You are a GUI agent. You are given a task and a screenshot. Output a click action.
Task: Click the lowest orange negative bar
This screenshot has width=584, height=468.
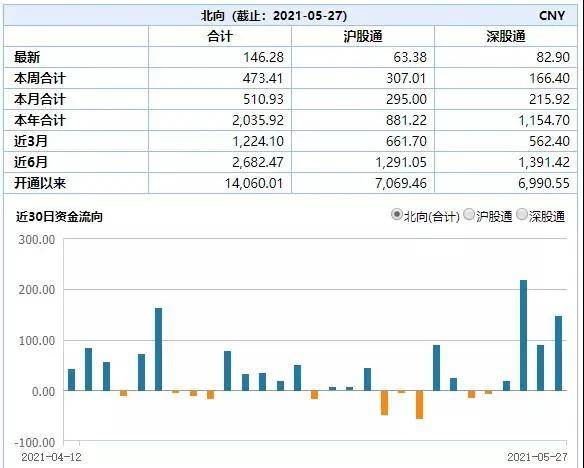(419, 405)
